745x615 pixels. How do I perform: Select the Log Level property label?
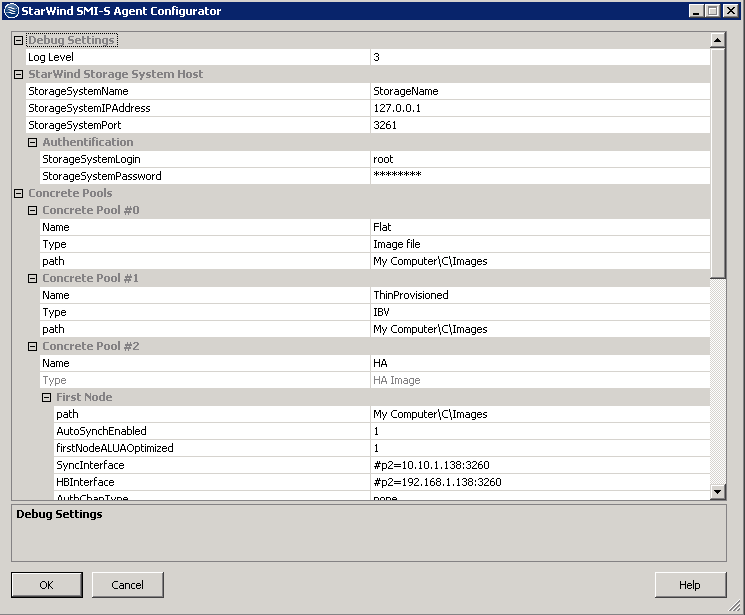click(x=51, y=57)
